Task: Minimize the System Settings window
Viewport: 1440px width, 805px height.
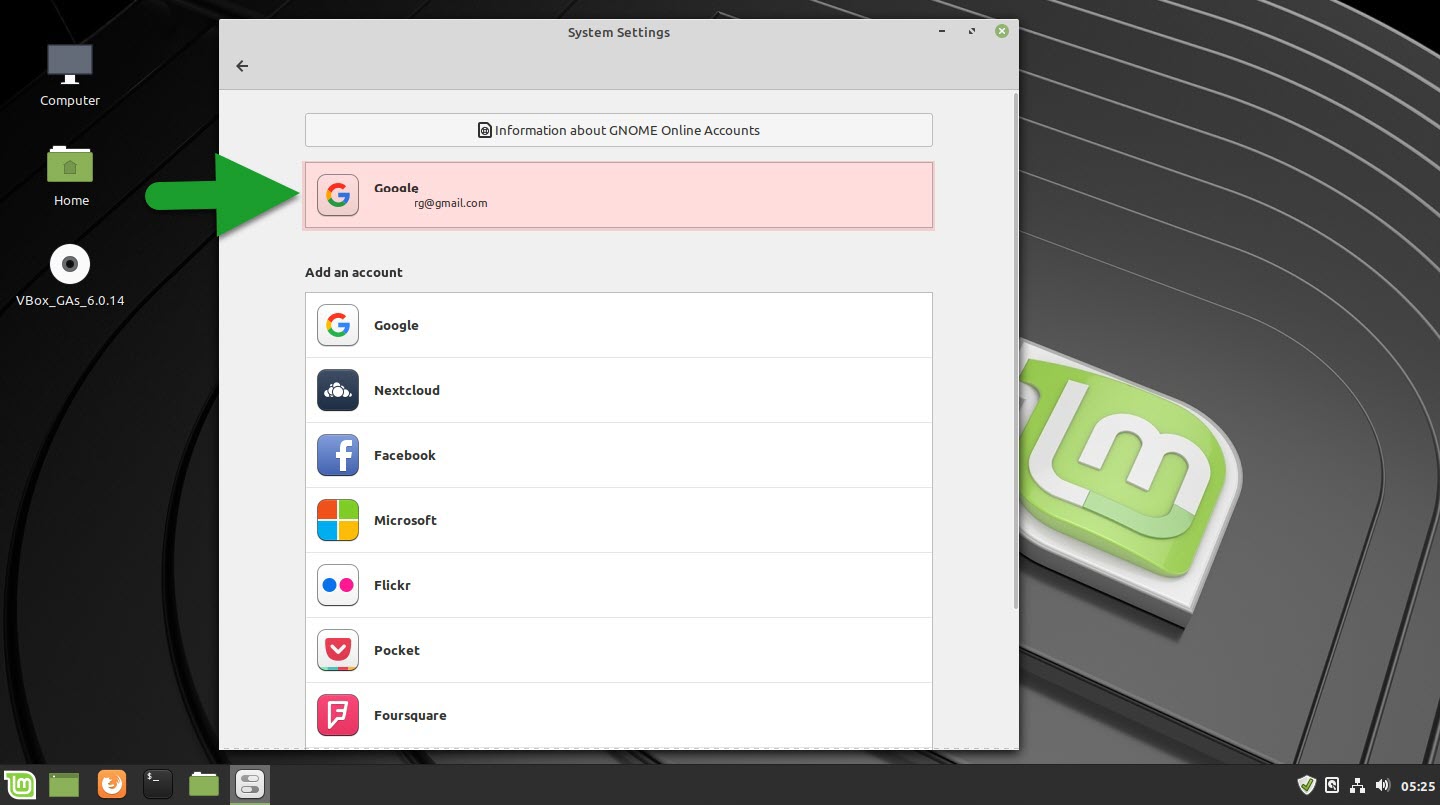Action: pos(942,32)
